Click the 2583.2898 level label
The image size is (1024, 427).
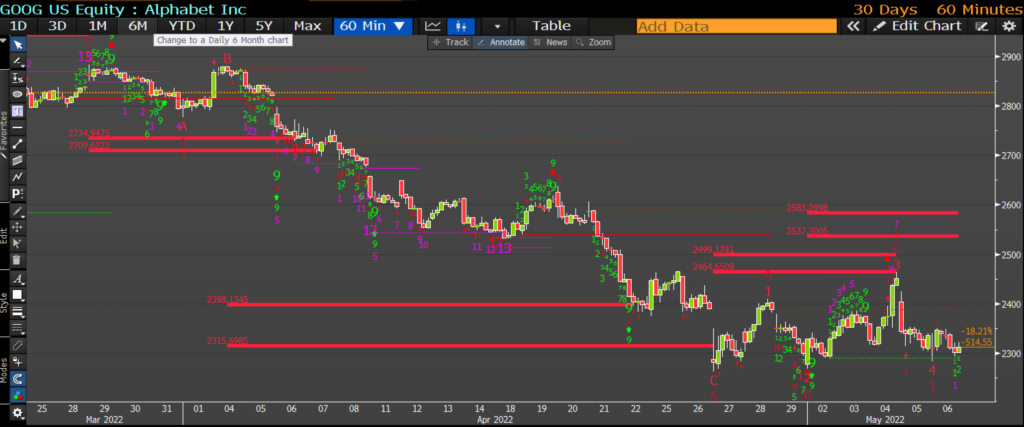point(807,208)
